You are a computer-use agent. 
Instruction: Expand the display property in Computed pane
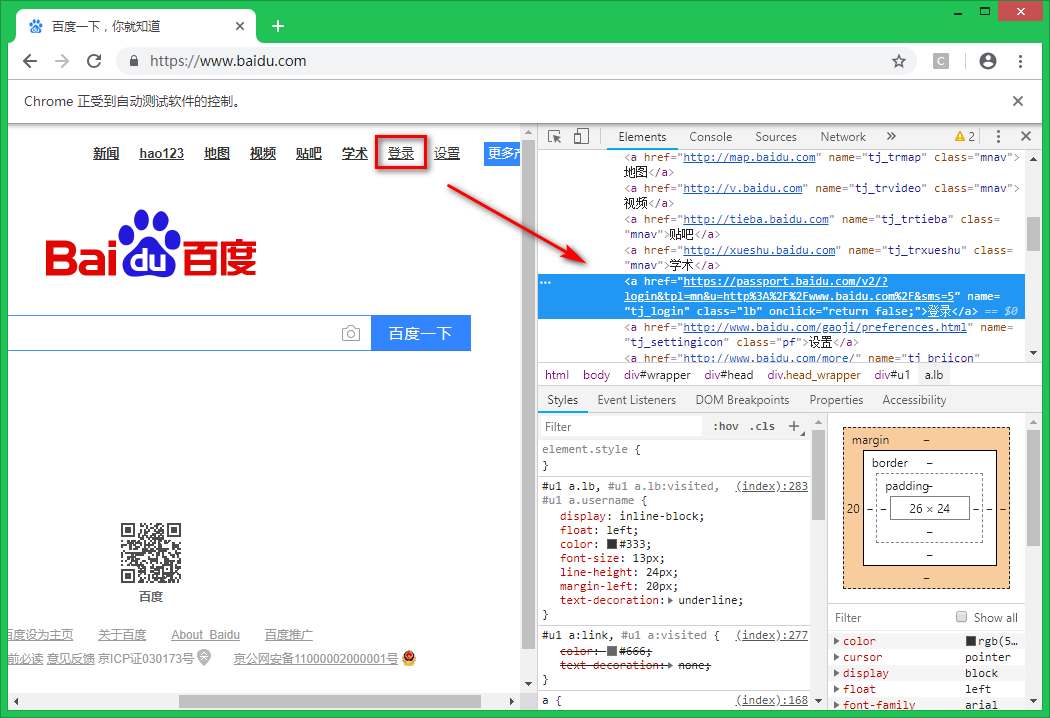[x=838, y=673]
